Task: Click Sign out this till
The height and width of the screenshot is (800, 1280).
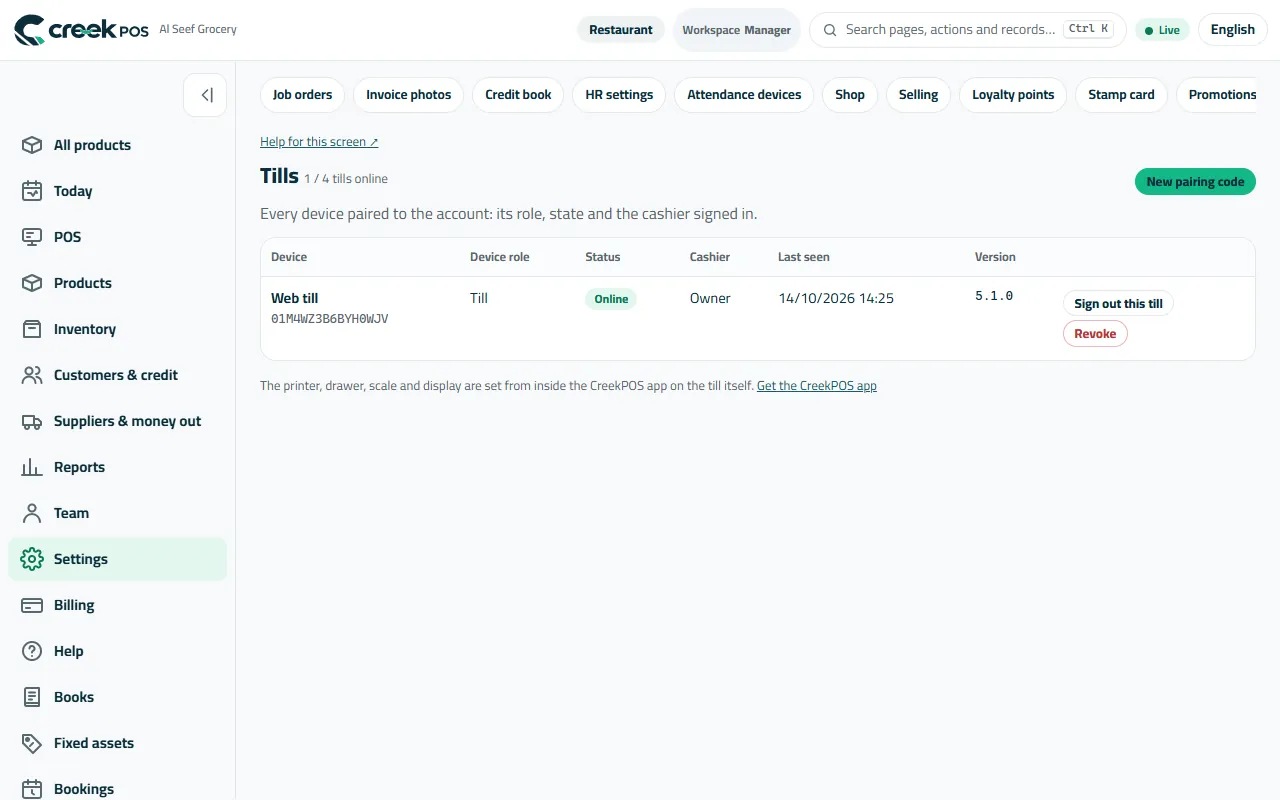Action: tap(1118, 304)
